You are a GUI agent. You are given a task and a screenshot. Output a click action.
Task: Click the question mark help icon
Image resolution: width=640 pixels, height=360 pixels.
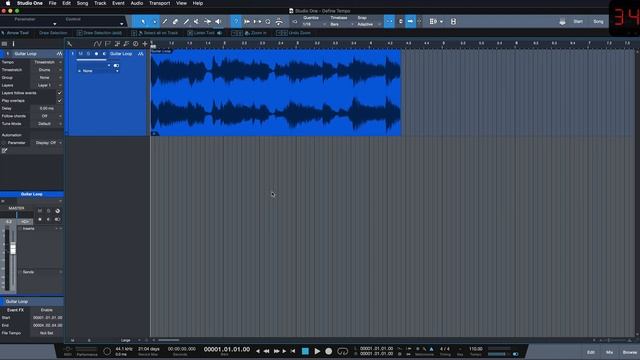(x=236, y=22)
